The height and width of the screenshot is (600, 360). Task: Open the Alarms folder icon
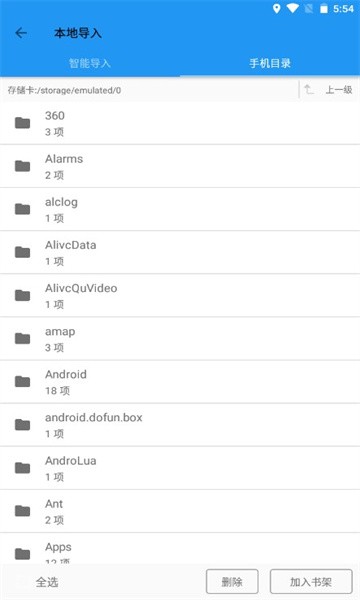pos(23,166)
